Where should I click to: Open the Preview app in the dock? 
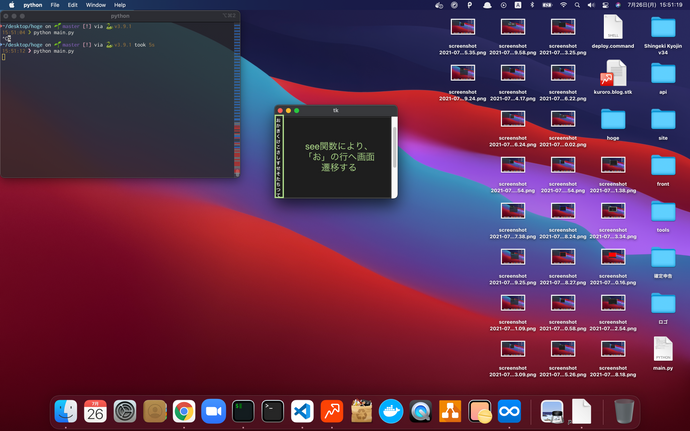point(552,411)
